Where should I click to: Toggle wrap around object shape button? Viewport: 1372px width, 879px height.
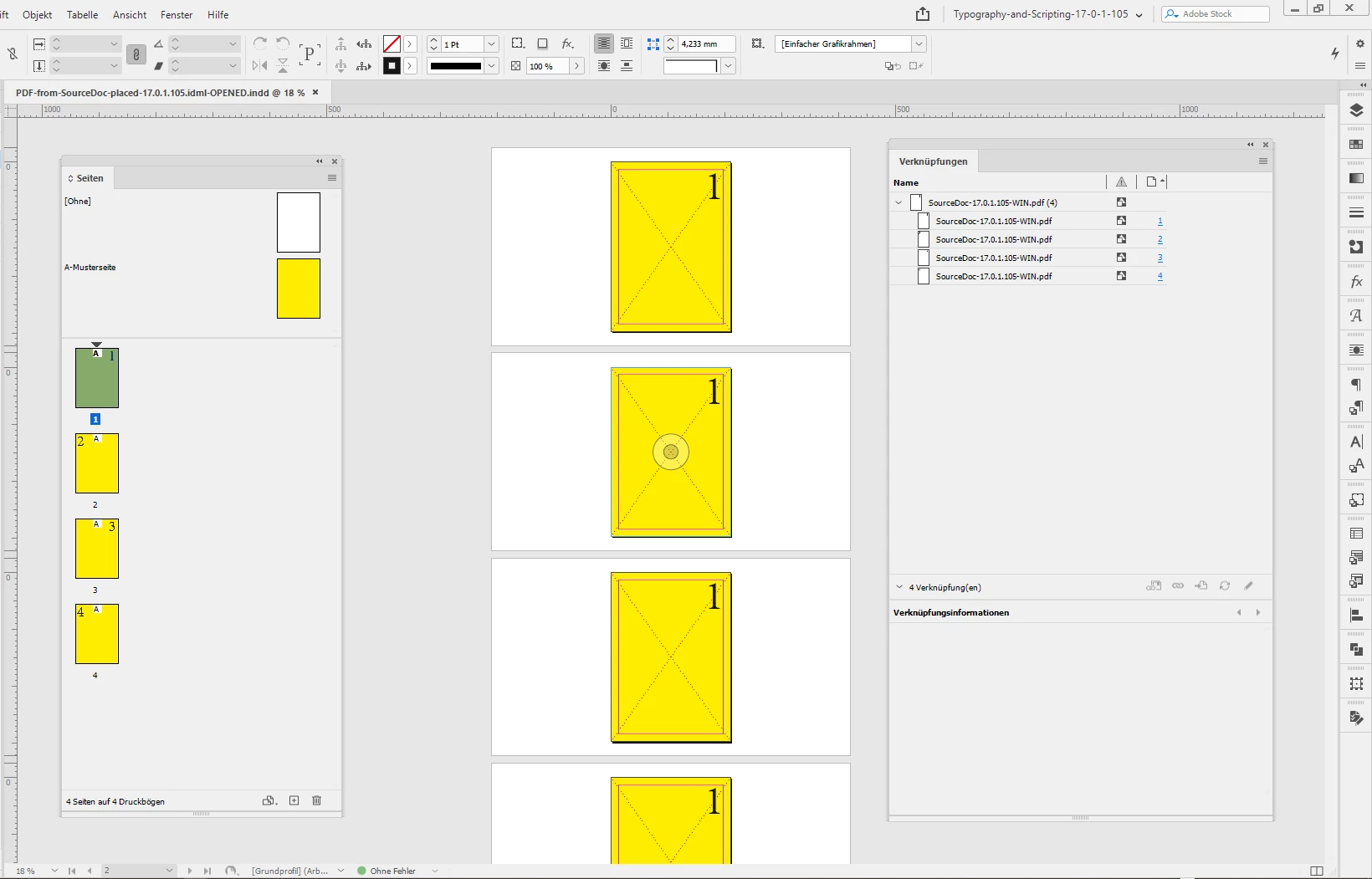(x=604, y=66)
